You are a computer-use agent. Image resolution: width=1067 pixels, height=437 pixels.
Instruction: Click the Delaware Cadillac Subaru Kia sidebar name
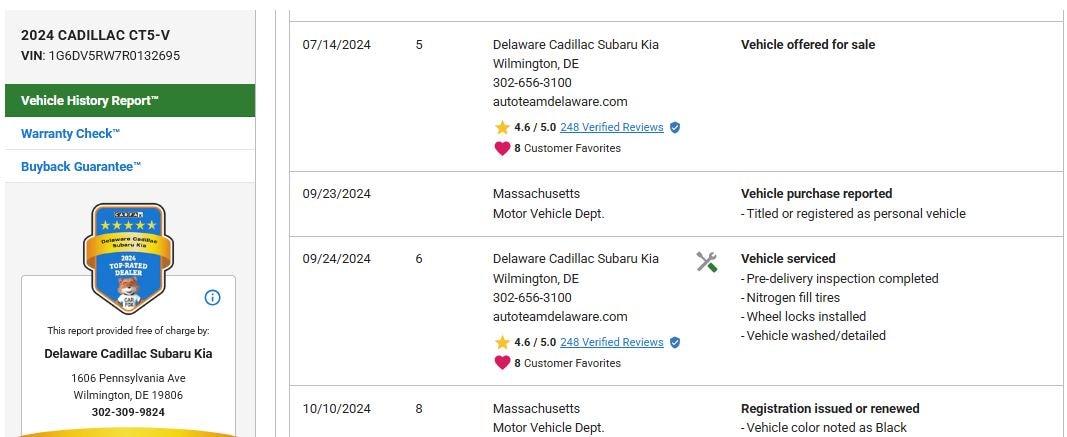point(128,354)
